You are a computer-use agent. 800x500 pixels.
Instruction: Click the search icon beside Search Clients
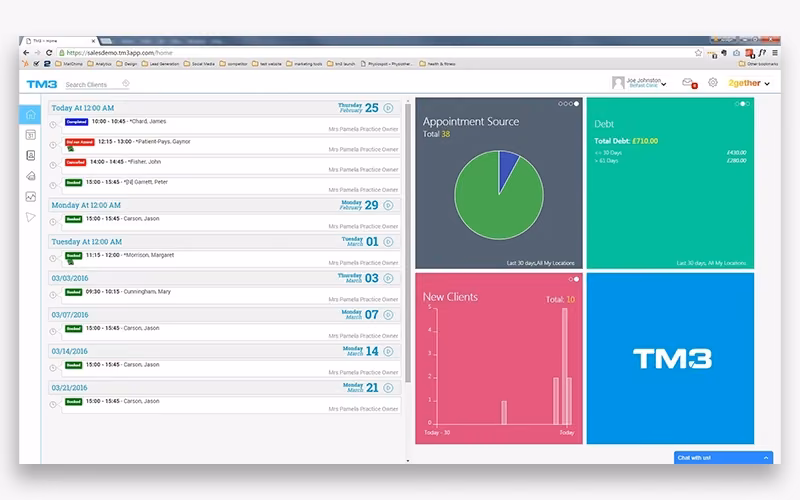point(126,83)
